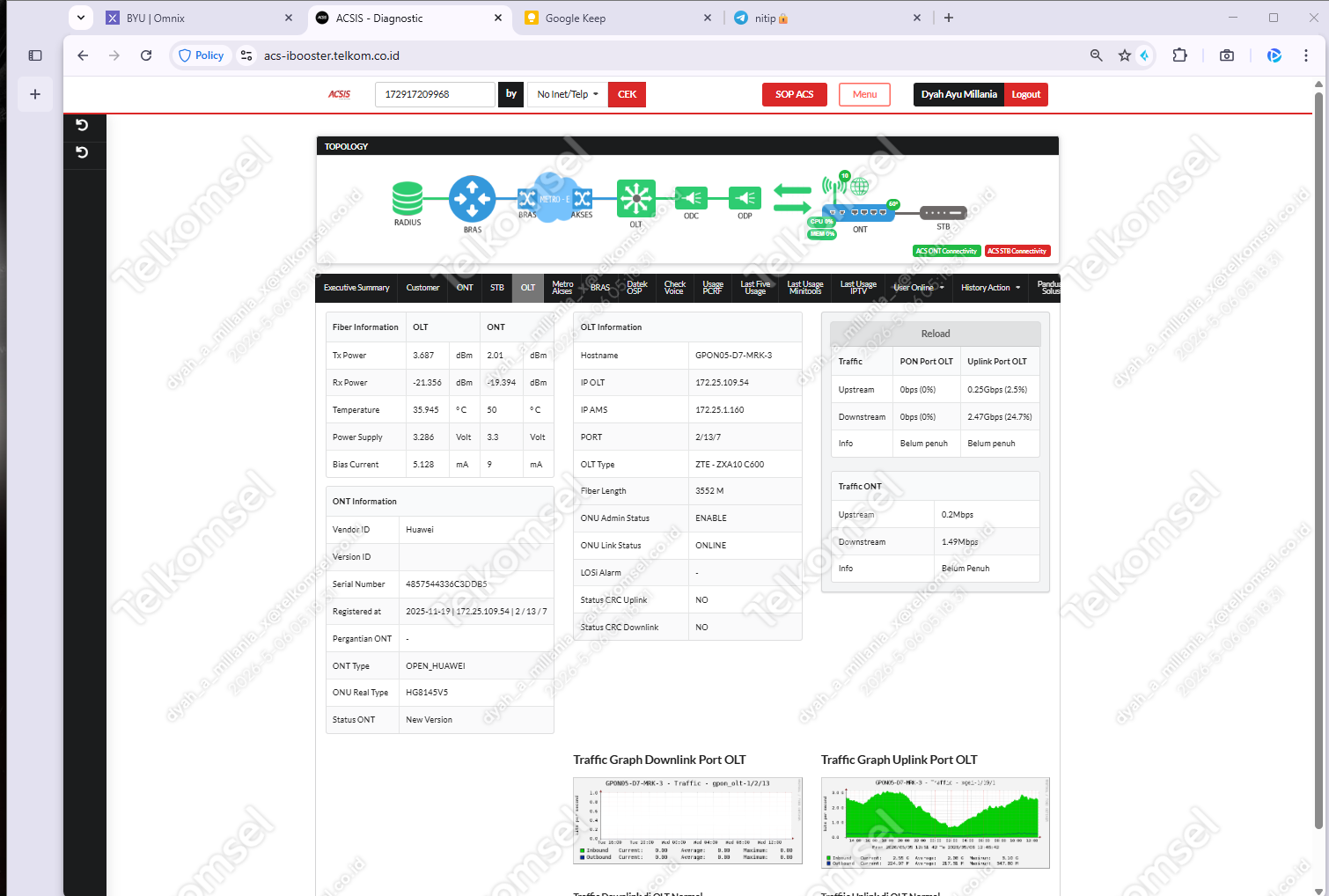Open the Menu button
The width and height of the screenshot is (1329, 896).
pyautogui.click(x=864, y=94)
